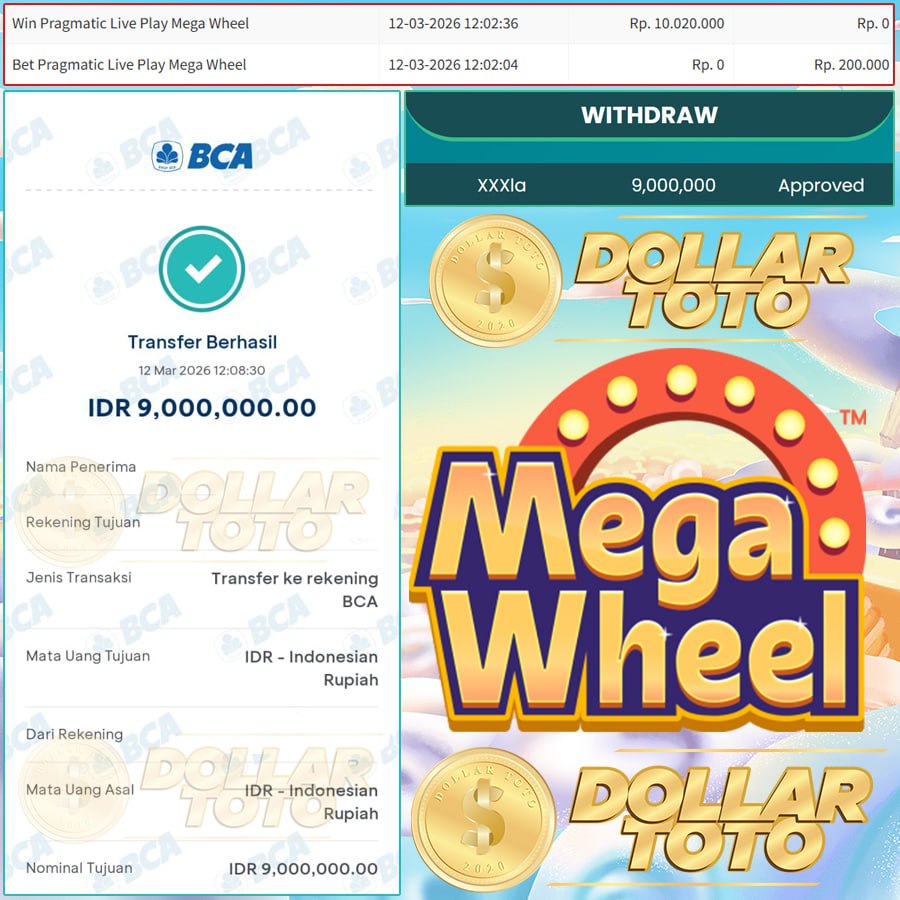Click the IDR 9,000,000.00 transfer amount
This screenshot has width=900, height=900.
pos(202,408)
